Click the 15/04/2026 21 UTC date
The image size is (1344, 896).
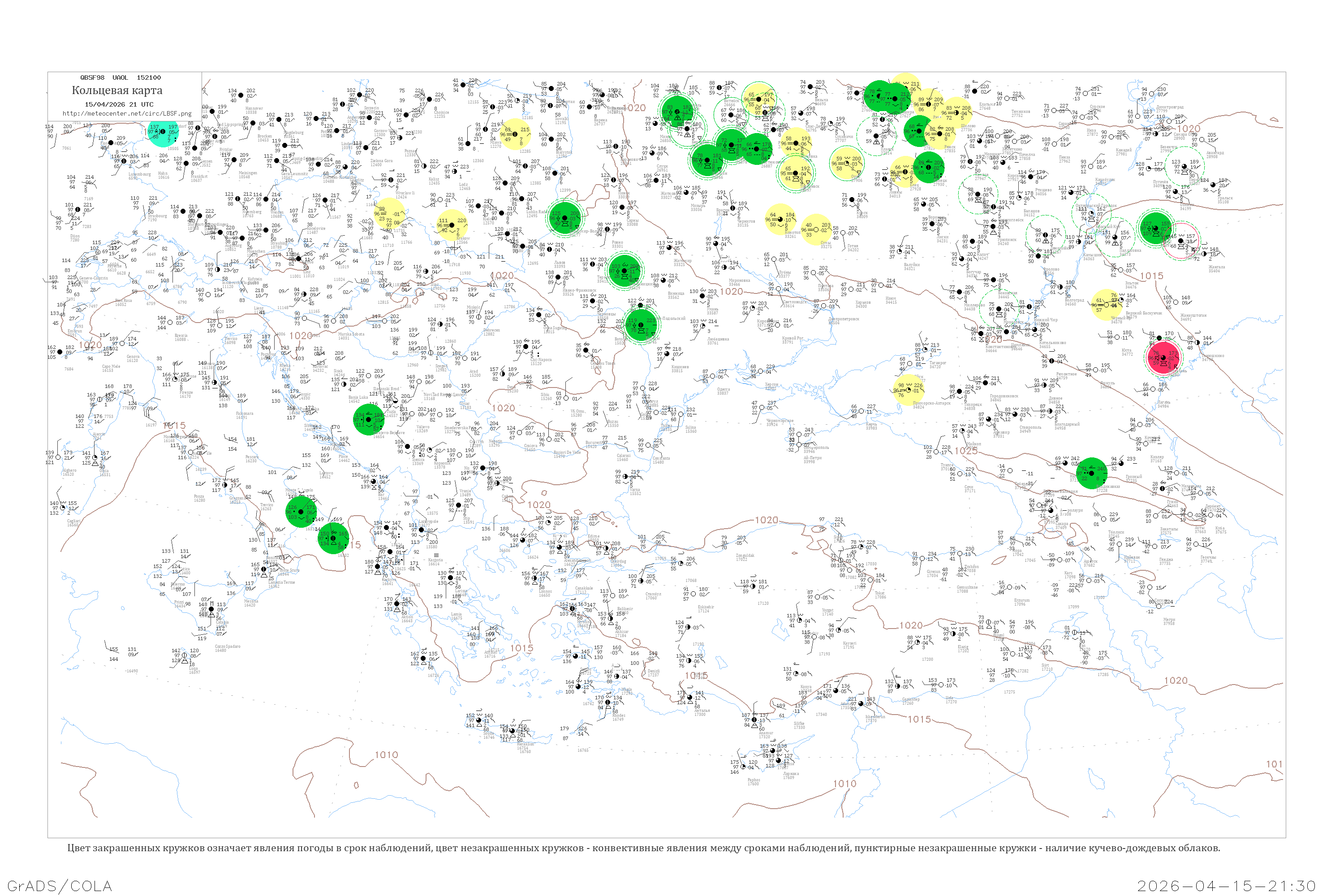(x=119, y=104)
